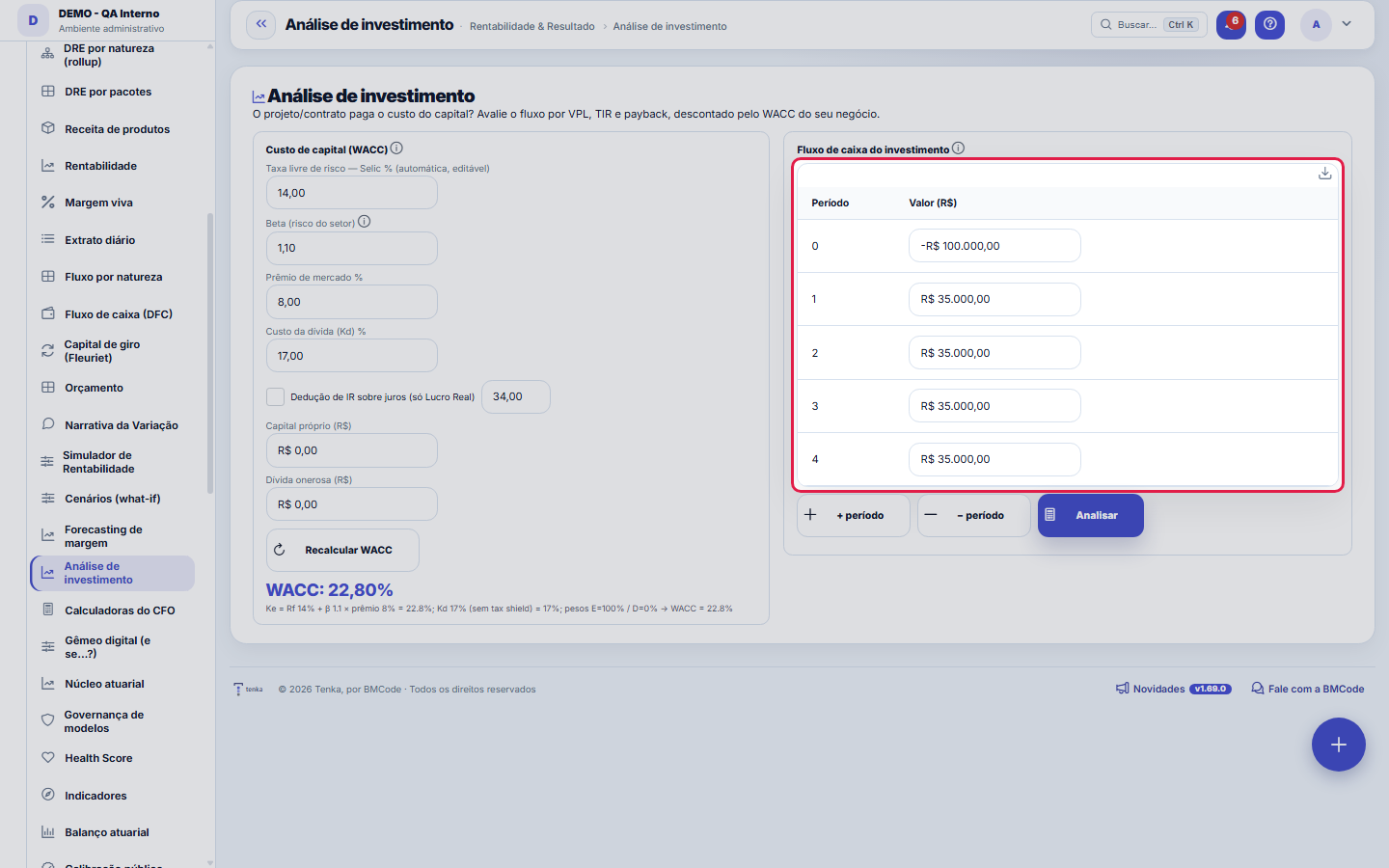Show info beside Fluxo de caixa do investimento
This screenshot has height=868, width=1389.
coord(958,149)
